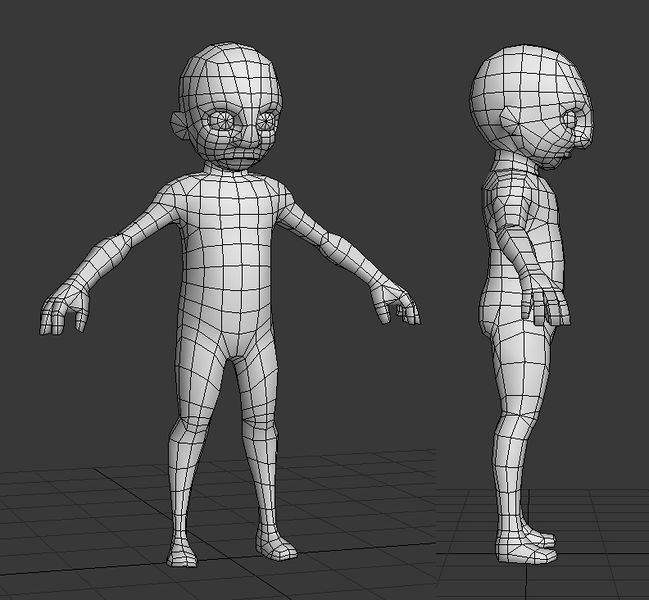Click the side-view character's eye
Screen dimensions: 649x600
pyautogui.click(x=570, y=119)
